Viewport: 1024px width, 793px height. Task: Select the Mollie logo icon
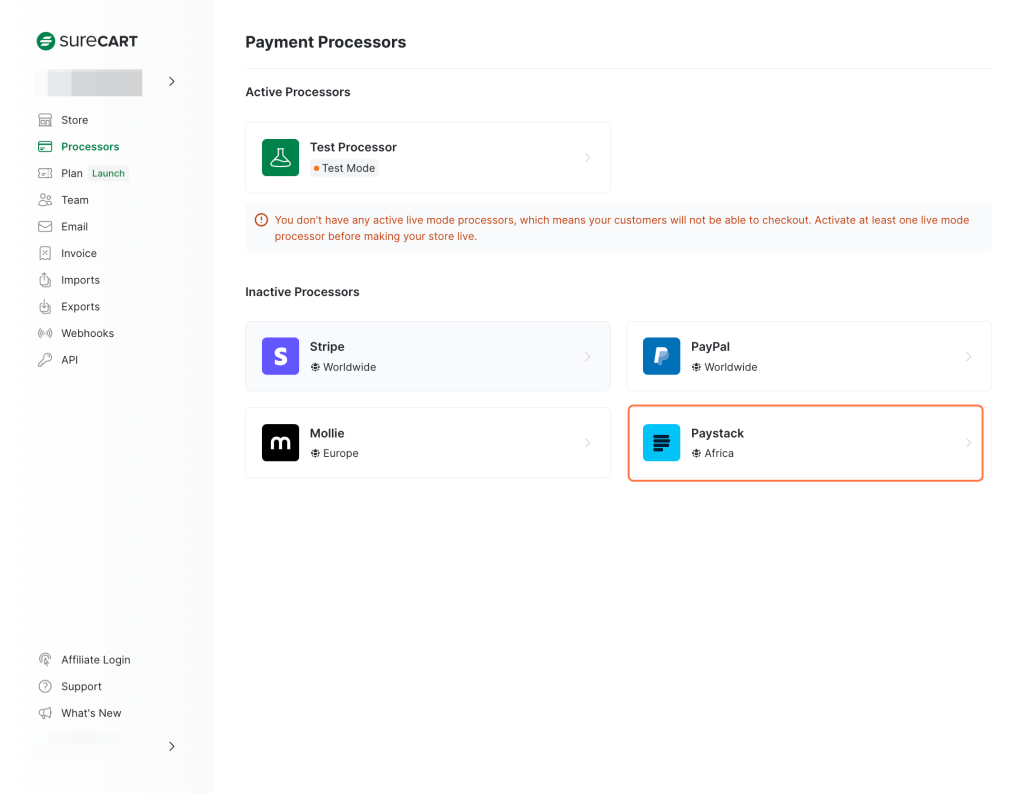pos(280,442)
